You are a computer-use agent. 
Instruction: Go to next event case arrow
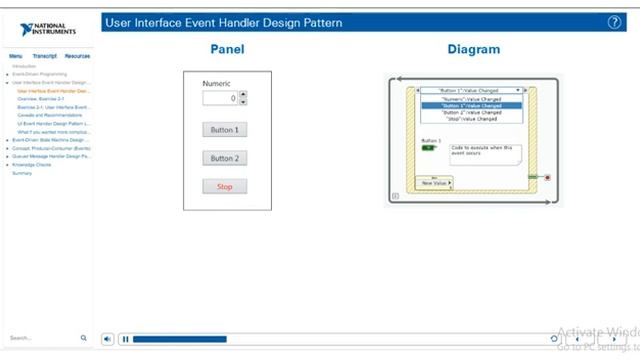coord(525,90)
